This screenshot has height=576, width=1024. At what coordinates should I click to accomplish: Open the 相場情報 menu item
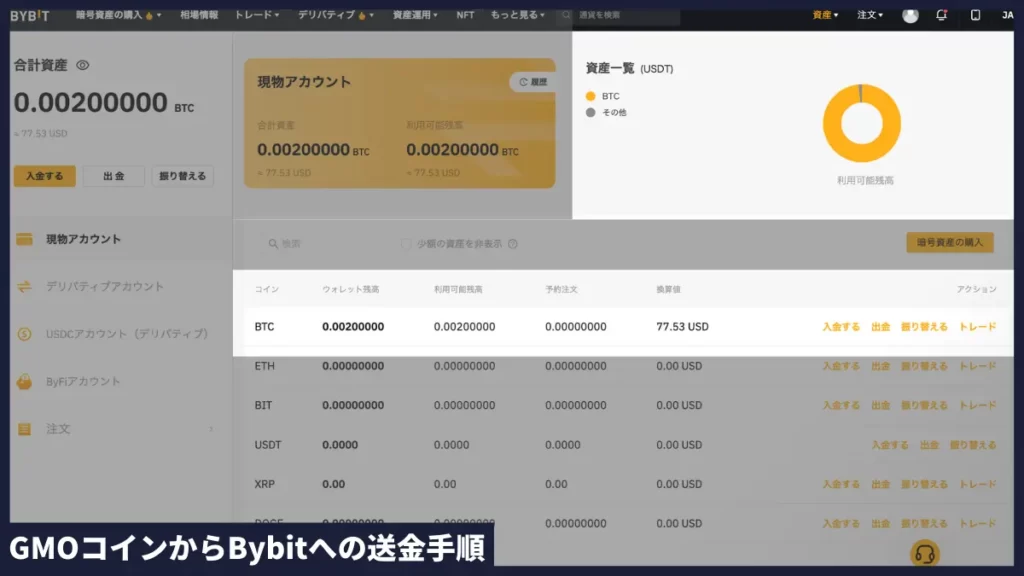click(199, 15)
